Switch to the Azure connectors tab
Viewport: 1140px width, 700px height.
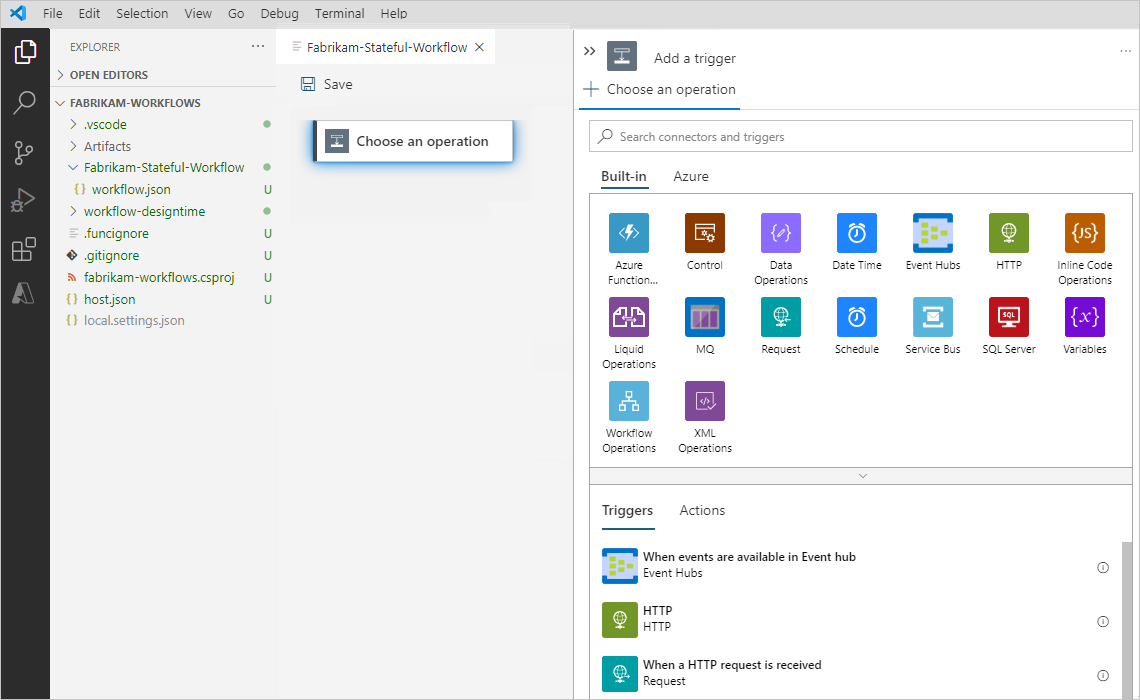click(691, 176)
